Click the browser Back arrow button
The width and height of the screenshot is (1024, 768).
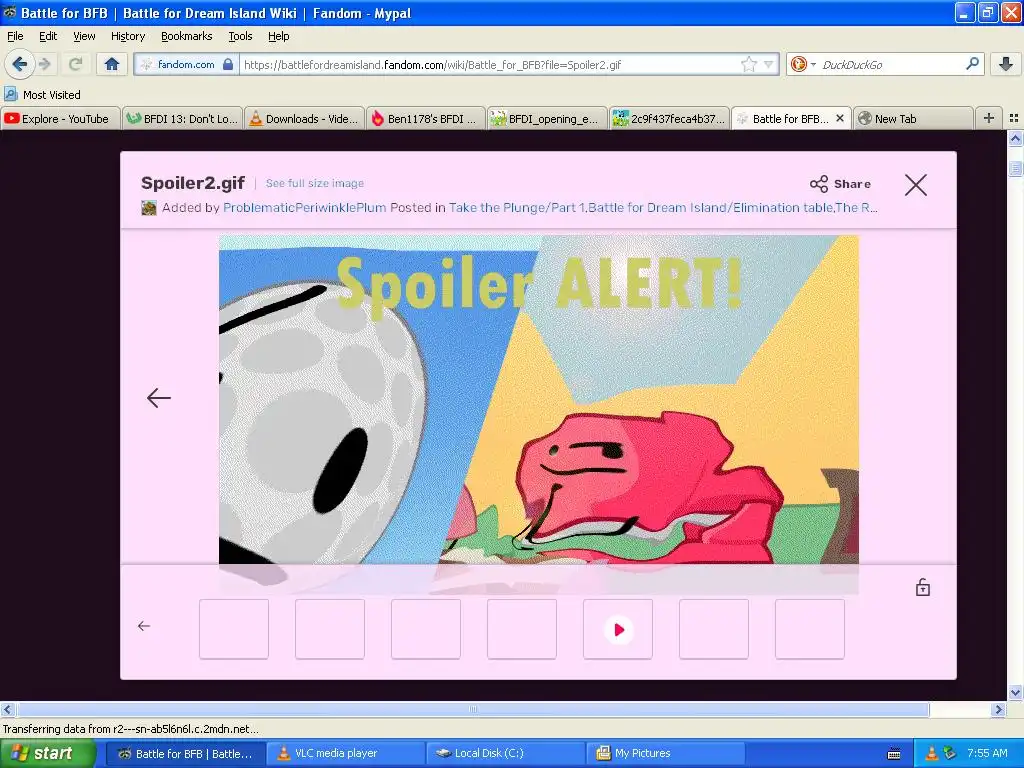click(20, 64)
